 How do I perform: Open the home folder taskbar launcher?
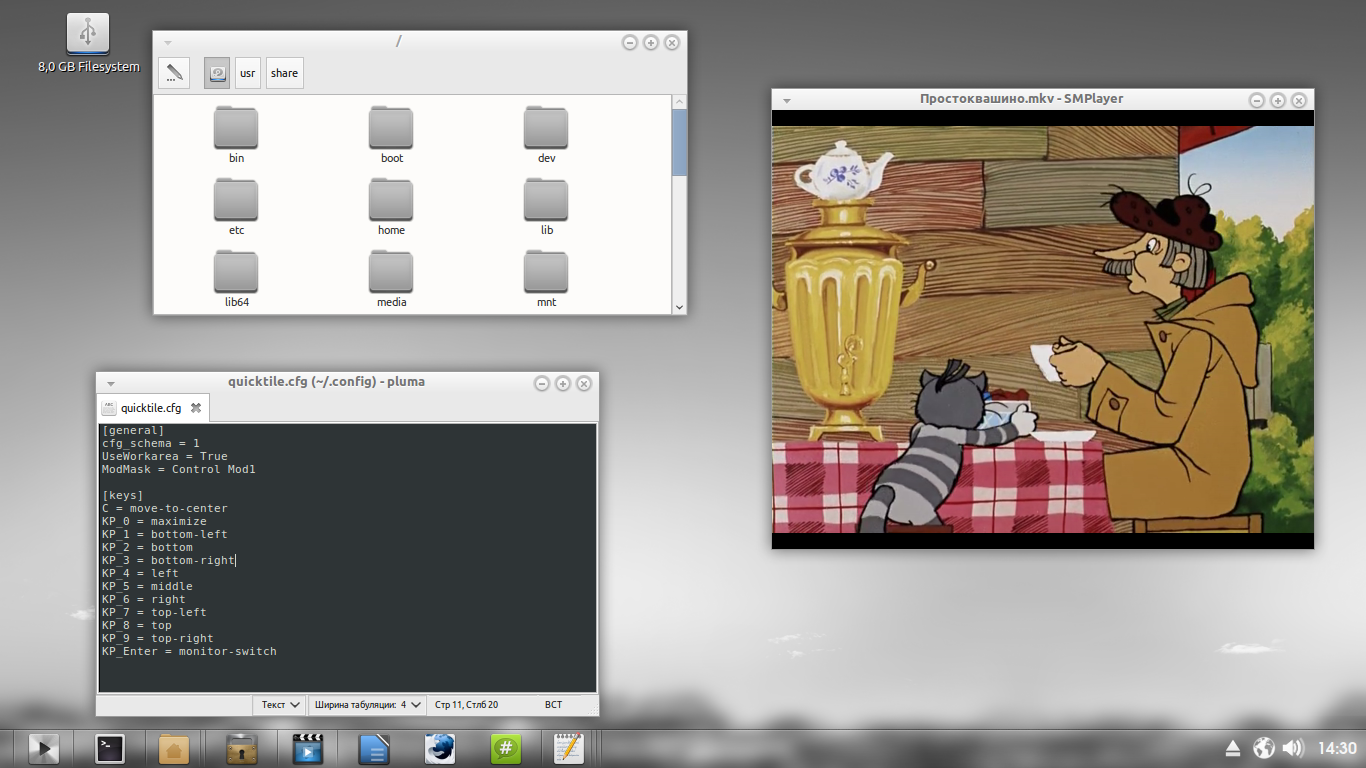pyautogui.click(x=174, y=748)
